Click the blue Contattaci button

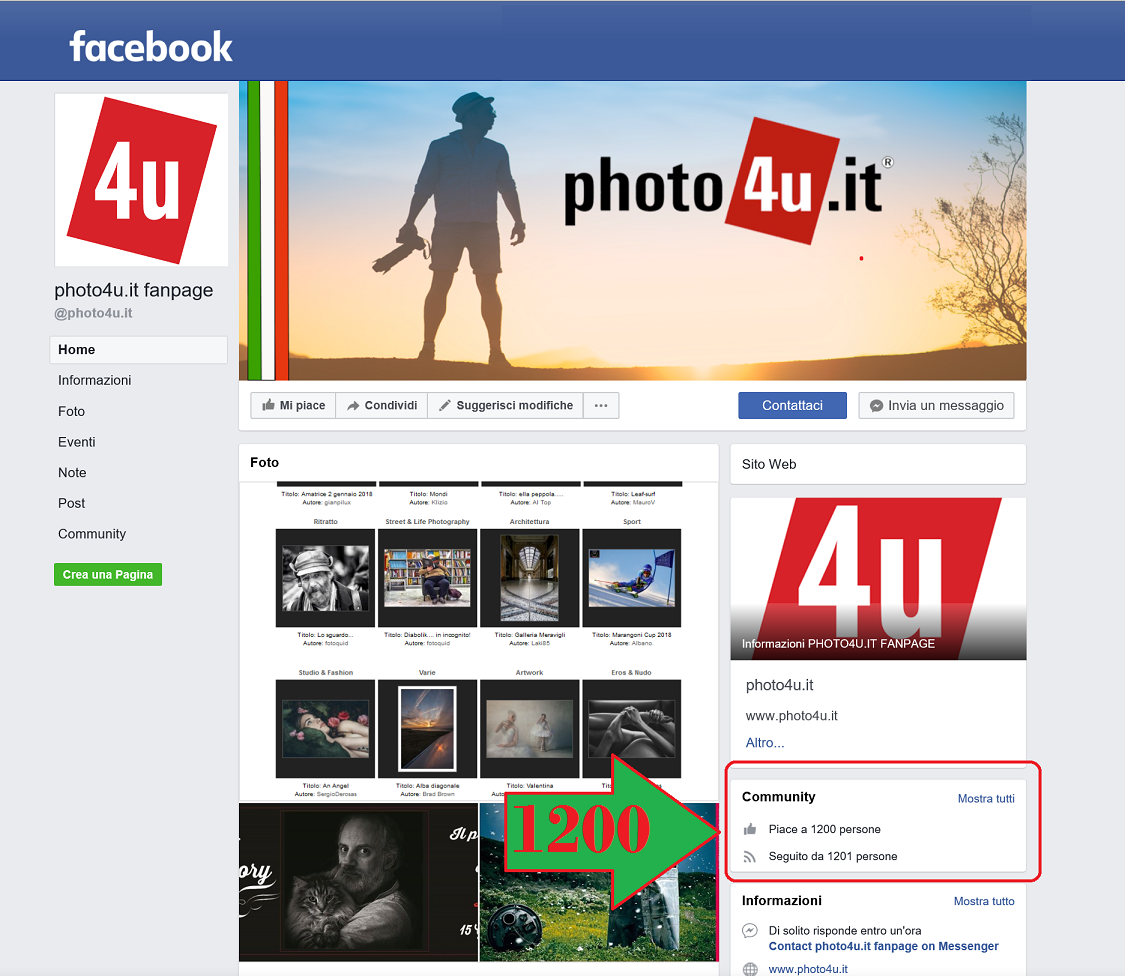coord(792,405)
